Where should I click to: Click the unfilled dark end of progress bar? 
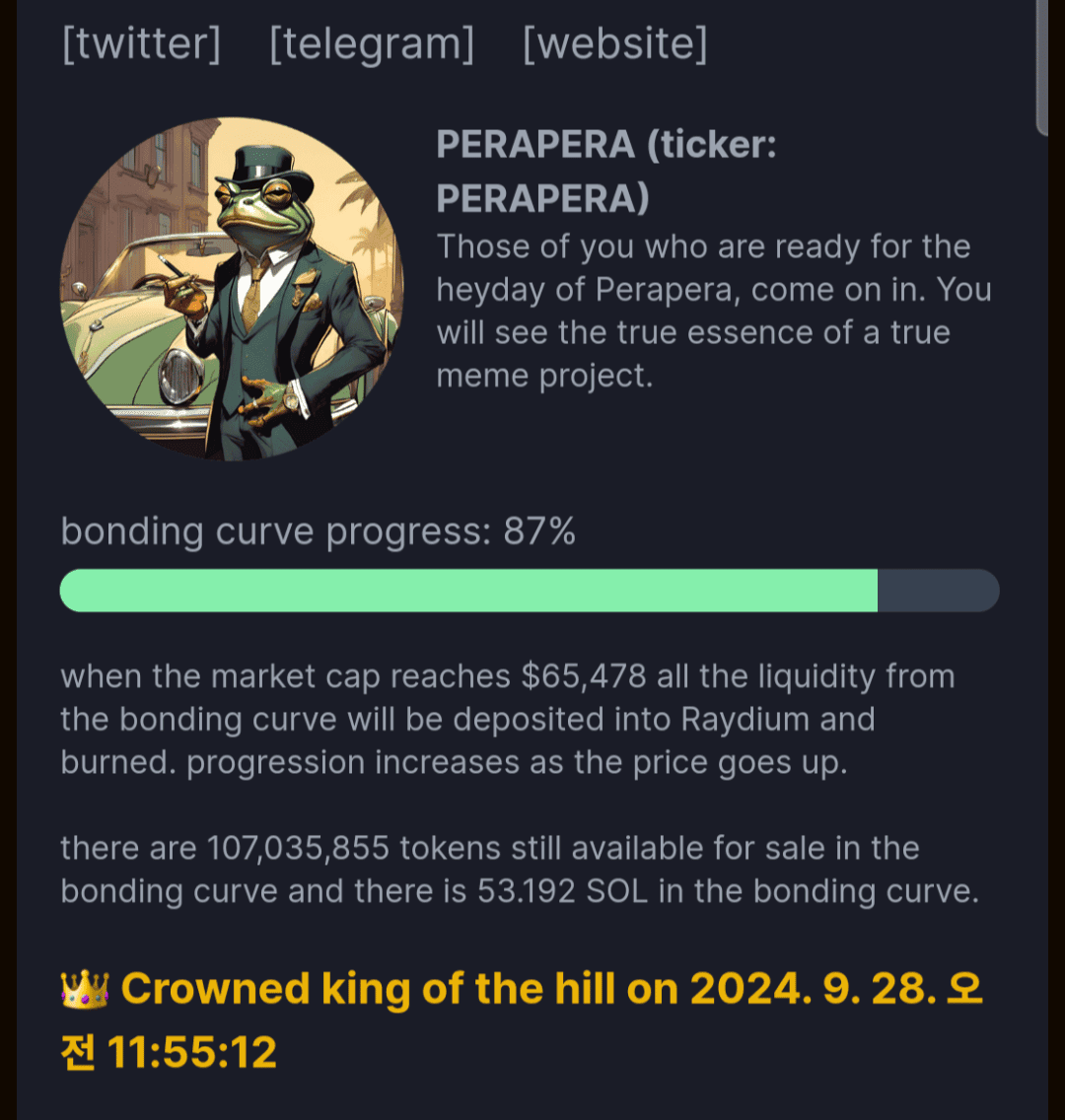(937, 591)
